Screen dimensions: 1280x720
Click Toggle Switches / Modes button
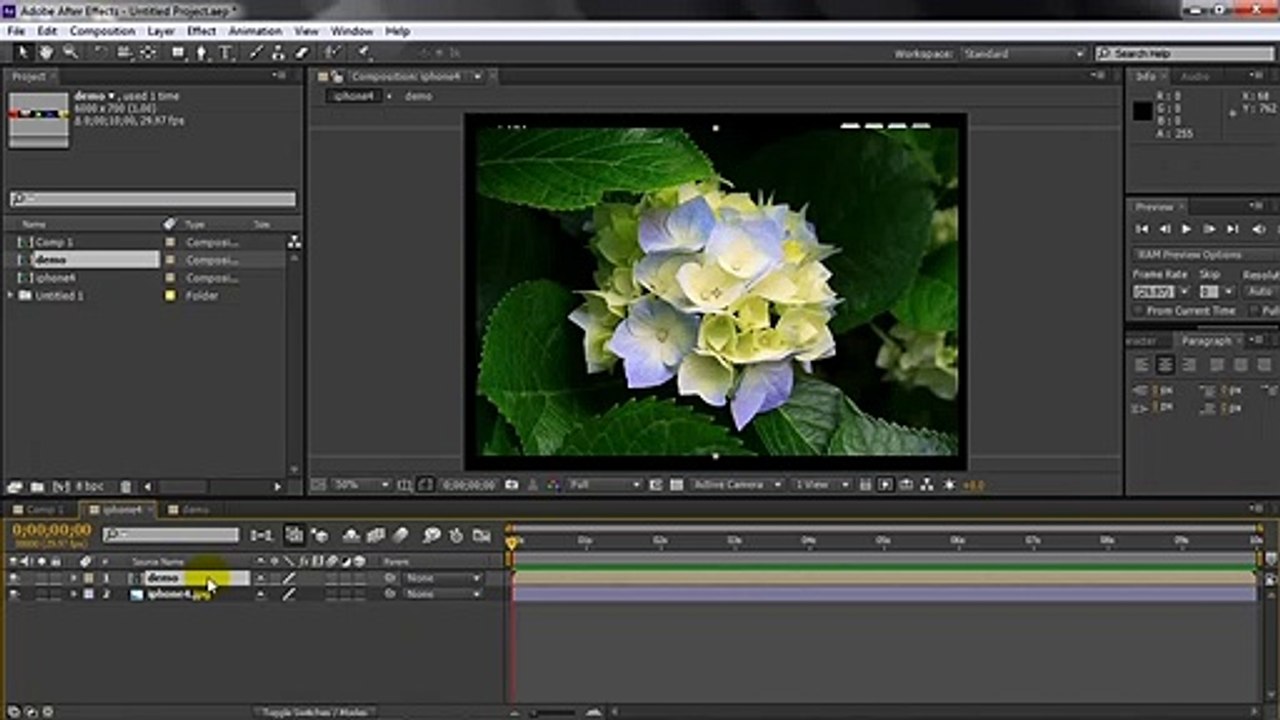[316, 712]
